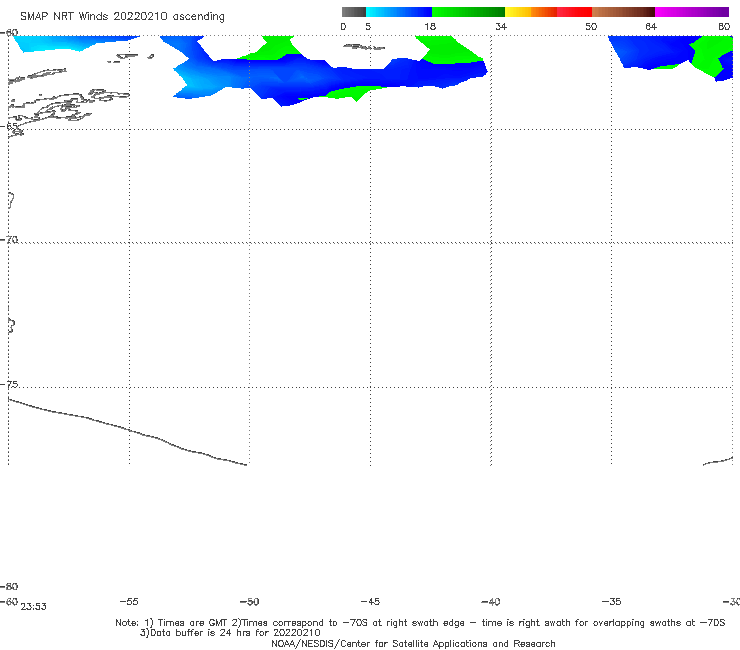
Task: Click the gray segment of the color scale
Action: (x=353, y=12)
